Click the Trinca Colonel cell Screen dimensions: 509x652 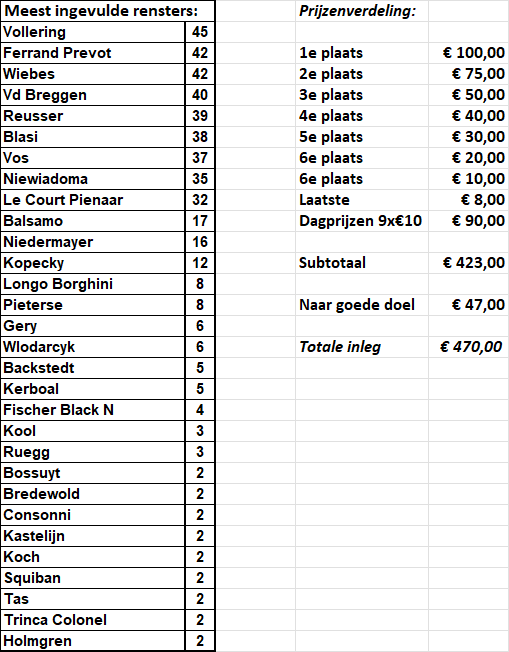point(93,620)
